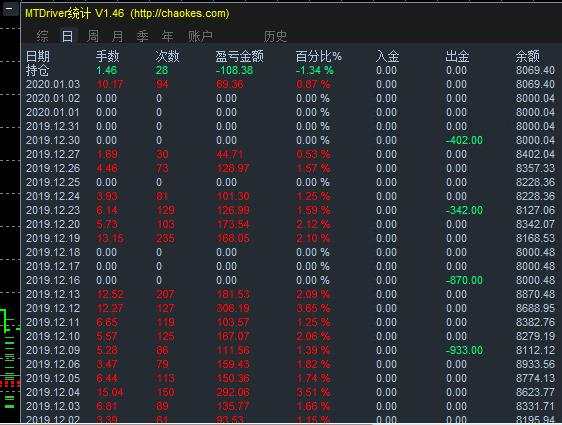Click the 手数 column header

tap(108, 56)
